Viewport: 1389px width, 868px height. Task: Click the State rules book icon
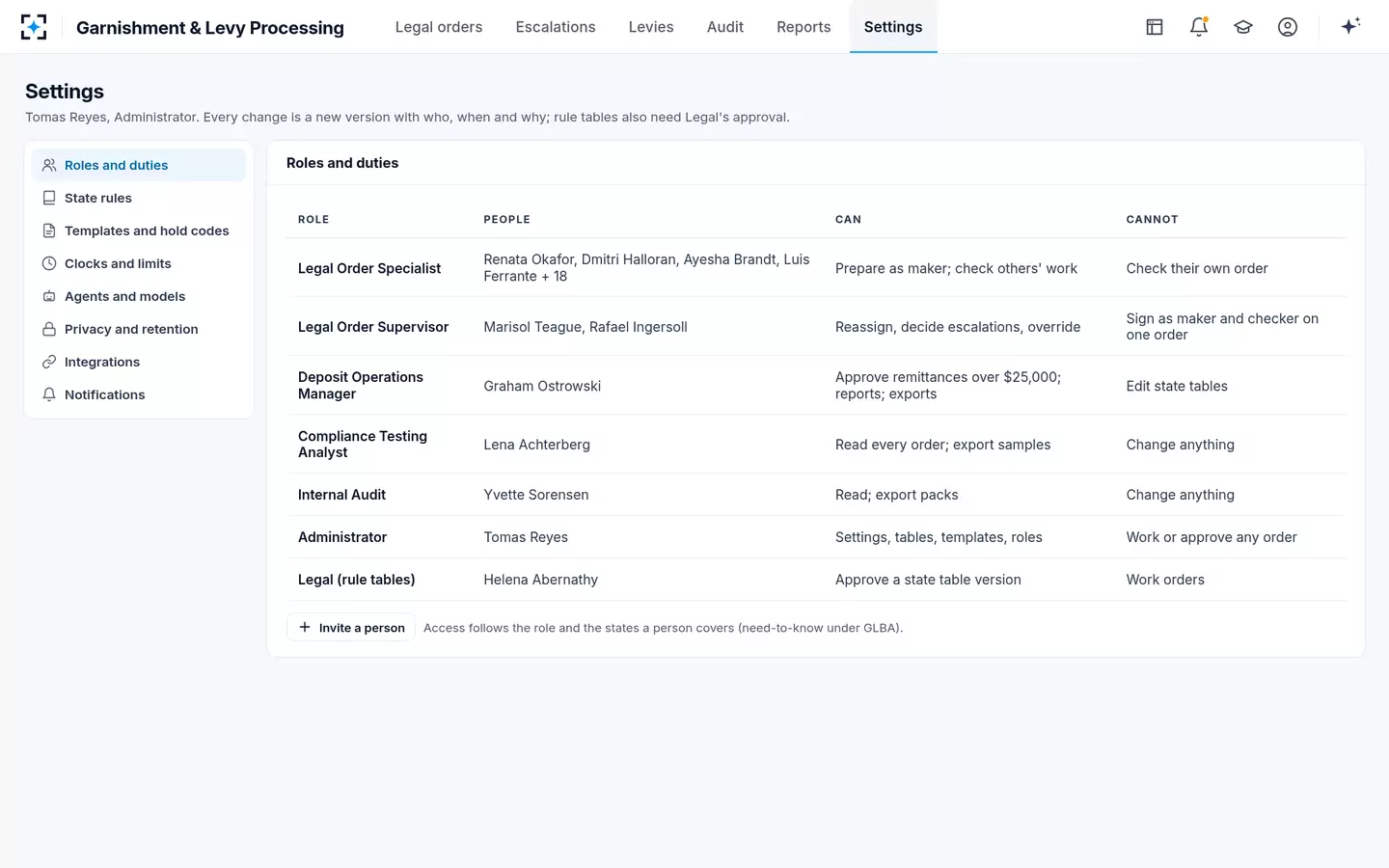tap(49, 198)
